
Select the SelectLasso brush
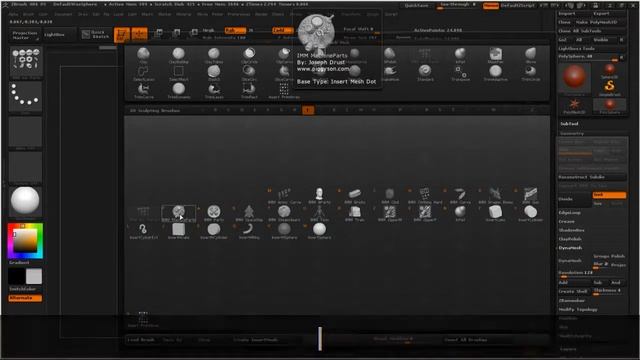[143, 73]
